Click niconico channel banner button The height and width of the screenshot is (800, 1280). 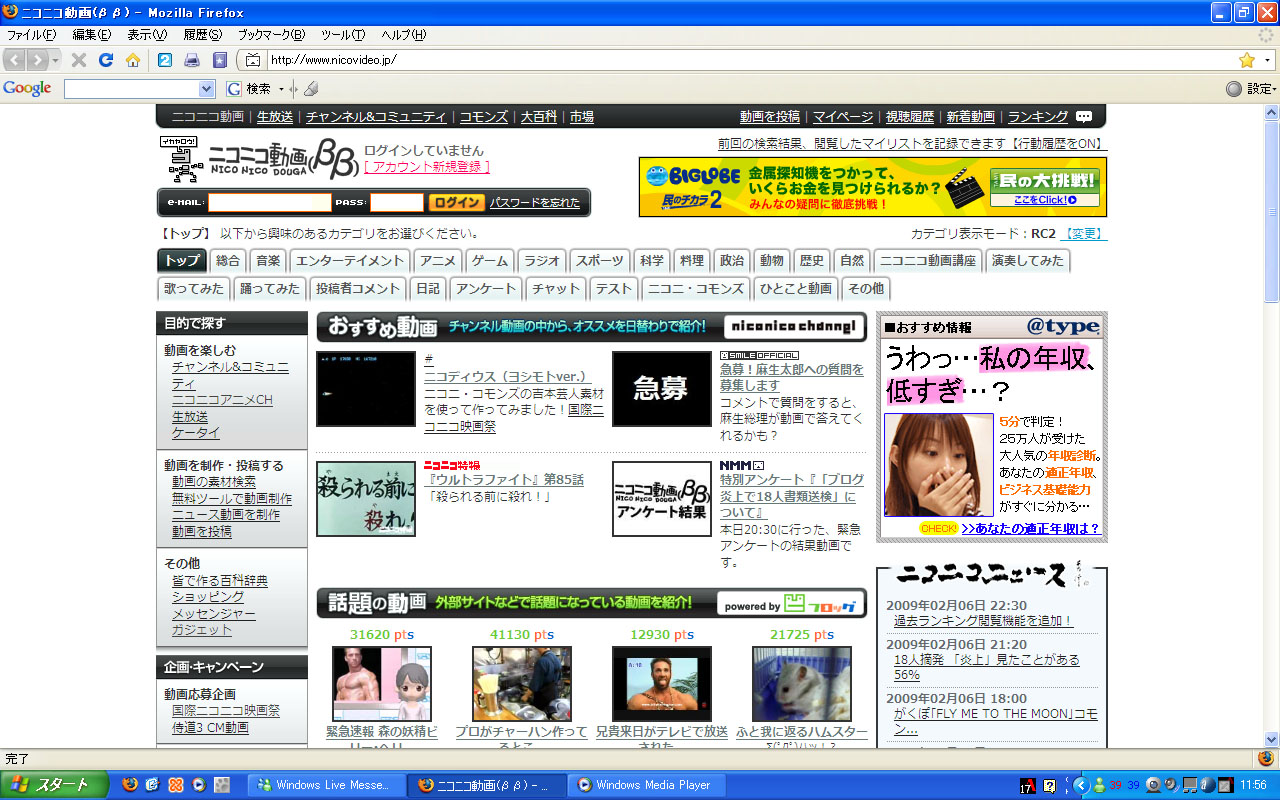coord(793,326)
